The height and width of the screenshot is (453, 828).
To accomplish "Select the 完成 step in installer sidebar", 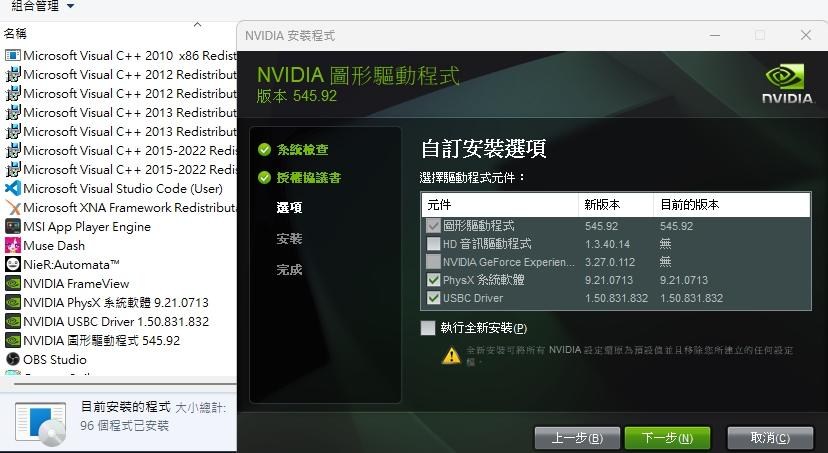I will pos(289,270).
